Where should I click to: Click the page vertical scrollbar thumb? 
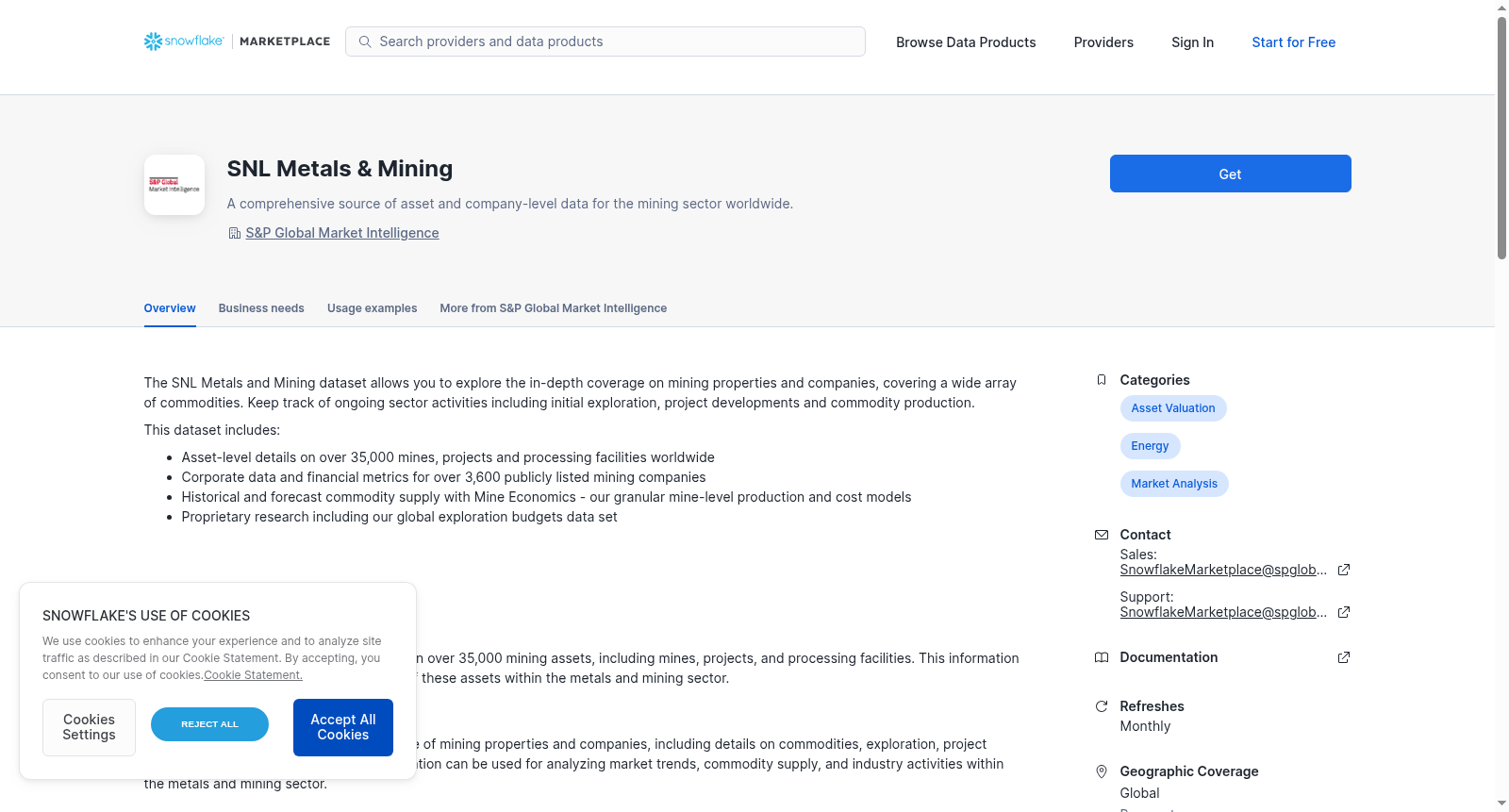point(1501,137)
